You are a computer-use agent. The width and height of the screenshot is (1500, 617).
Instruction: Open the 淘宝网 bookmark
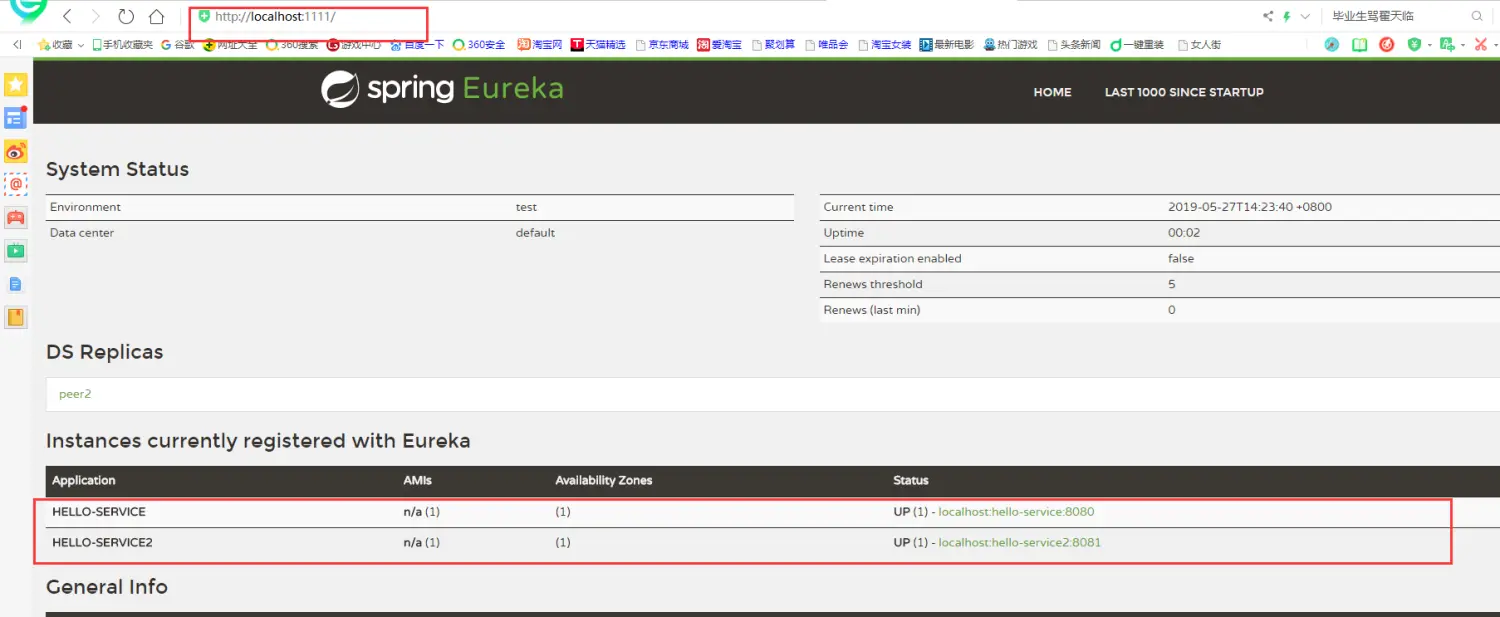click(540, 45)
